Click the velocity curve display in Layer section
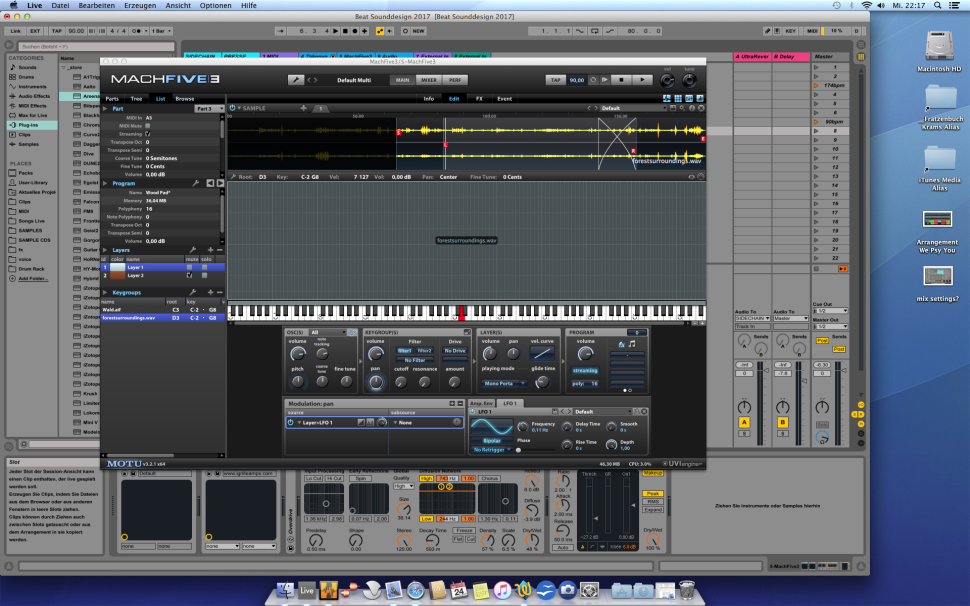The image size is (970, 606). tap(542, 353)
